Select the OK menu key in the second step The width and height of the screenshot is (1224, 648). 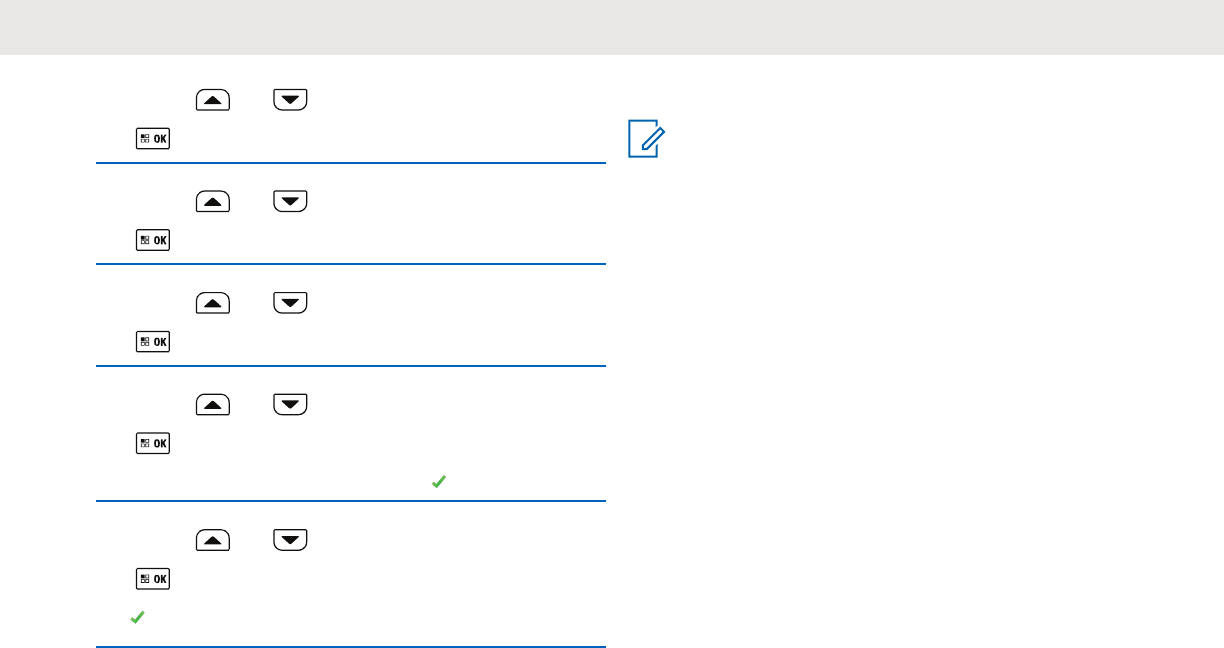coord(152,240)
